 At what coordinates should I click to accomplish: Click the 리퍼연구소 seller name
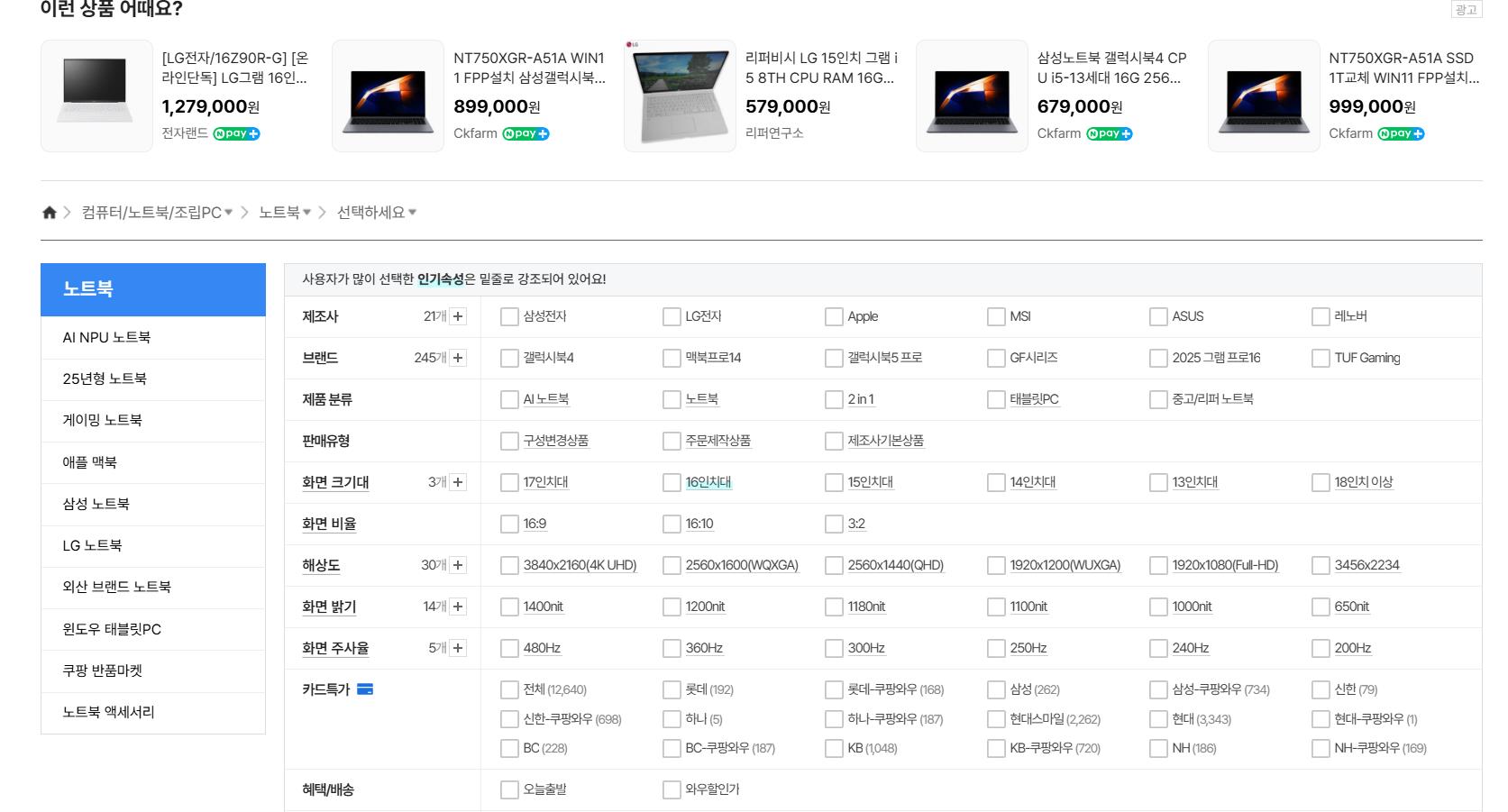(x=774, y=133)
